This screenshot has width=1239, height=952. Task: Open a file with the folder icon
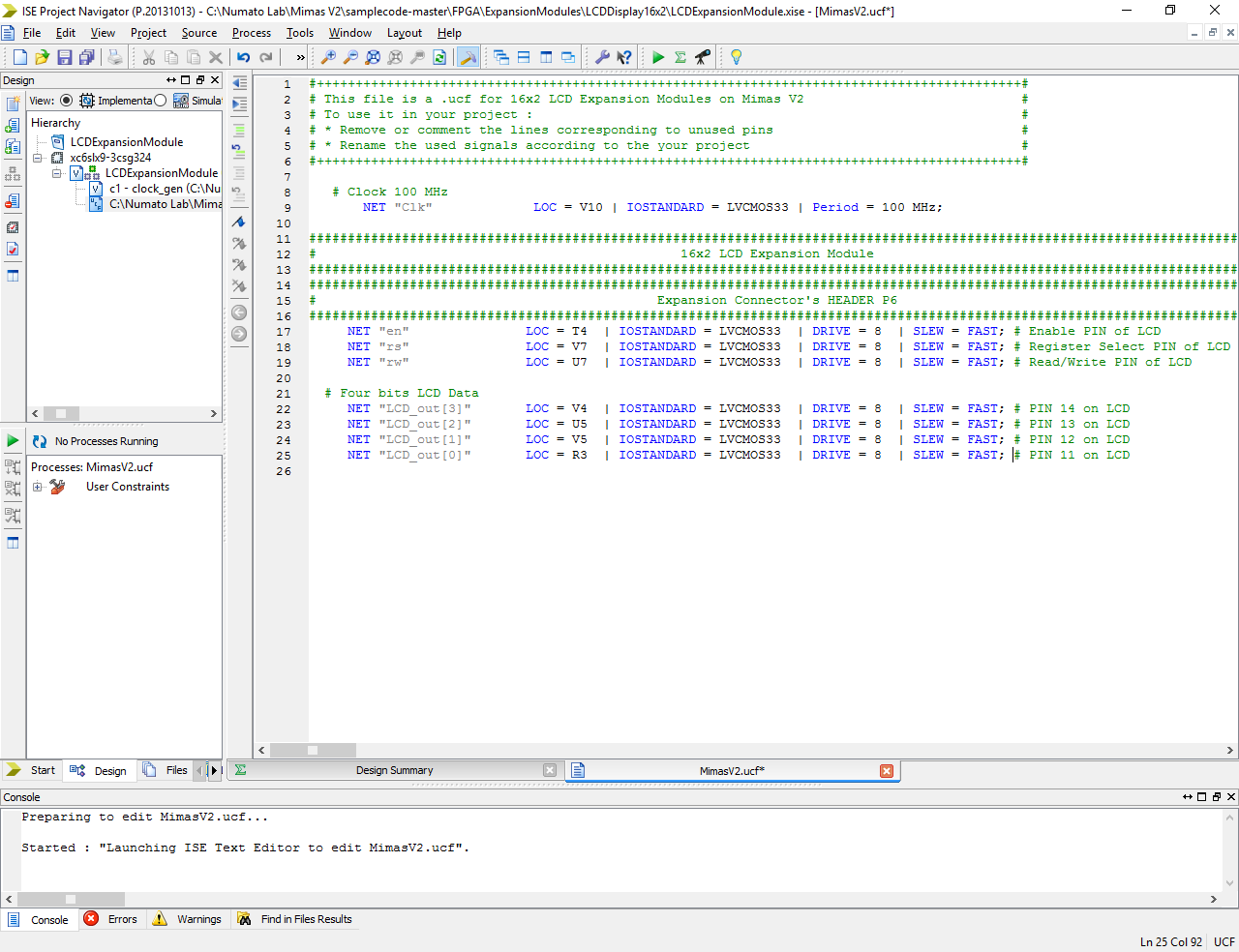tap(42, 57)
